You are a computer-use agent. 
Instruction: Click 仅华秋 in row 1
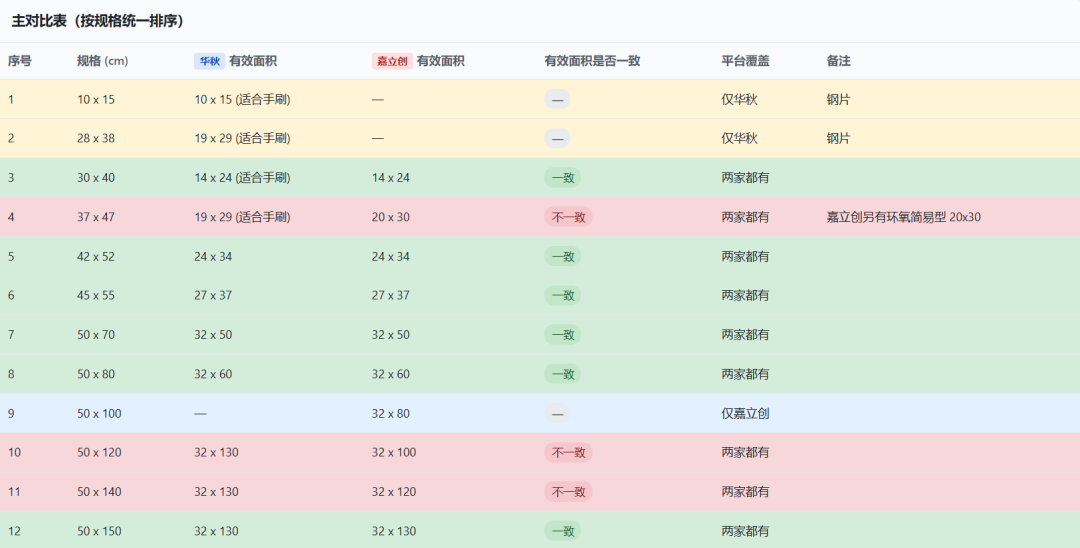(739, 99)
